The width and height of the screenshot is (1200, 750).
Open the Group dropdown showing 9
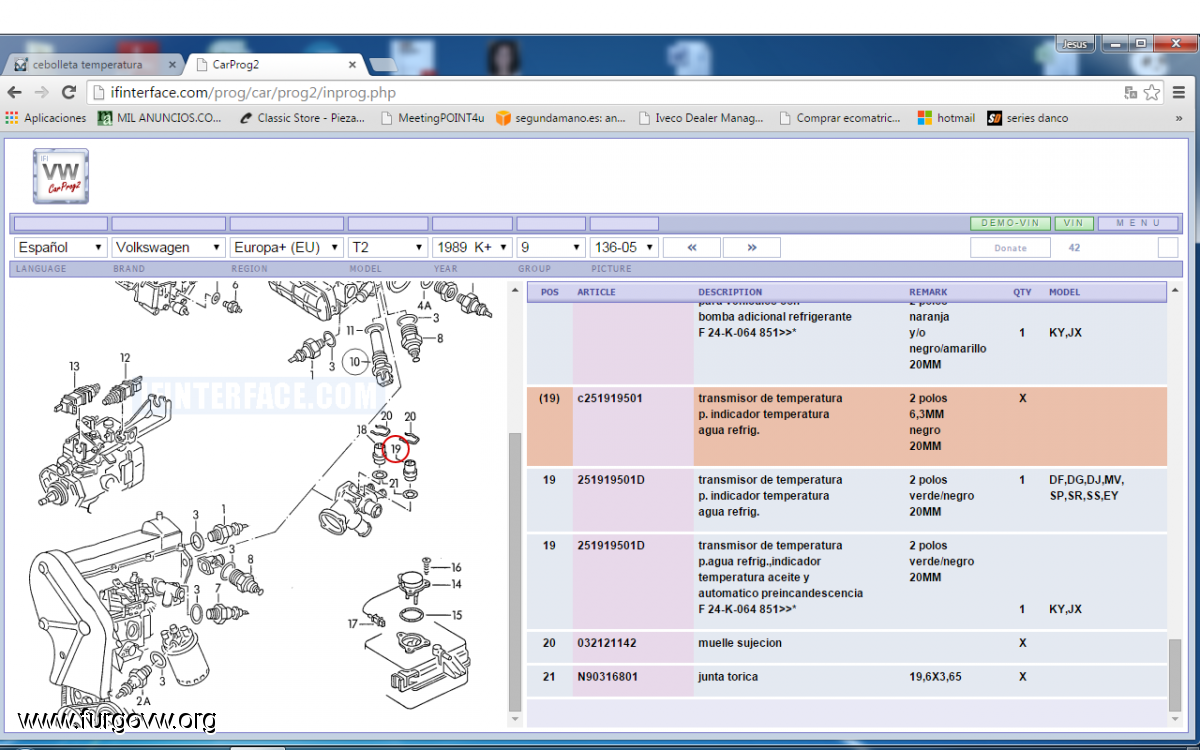click(x=551, y=247)
